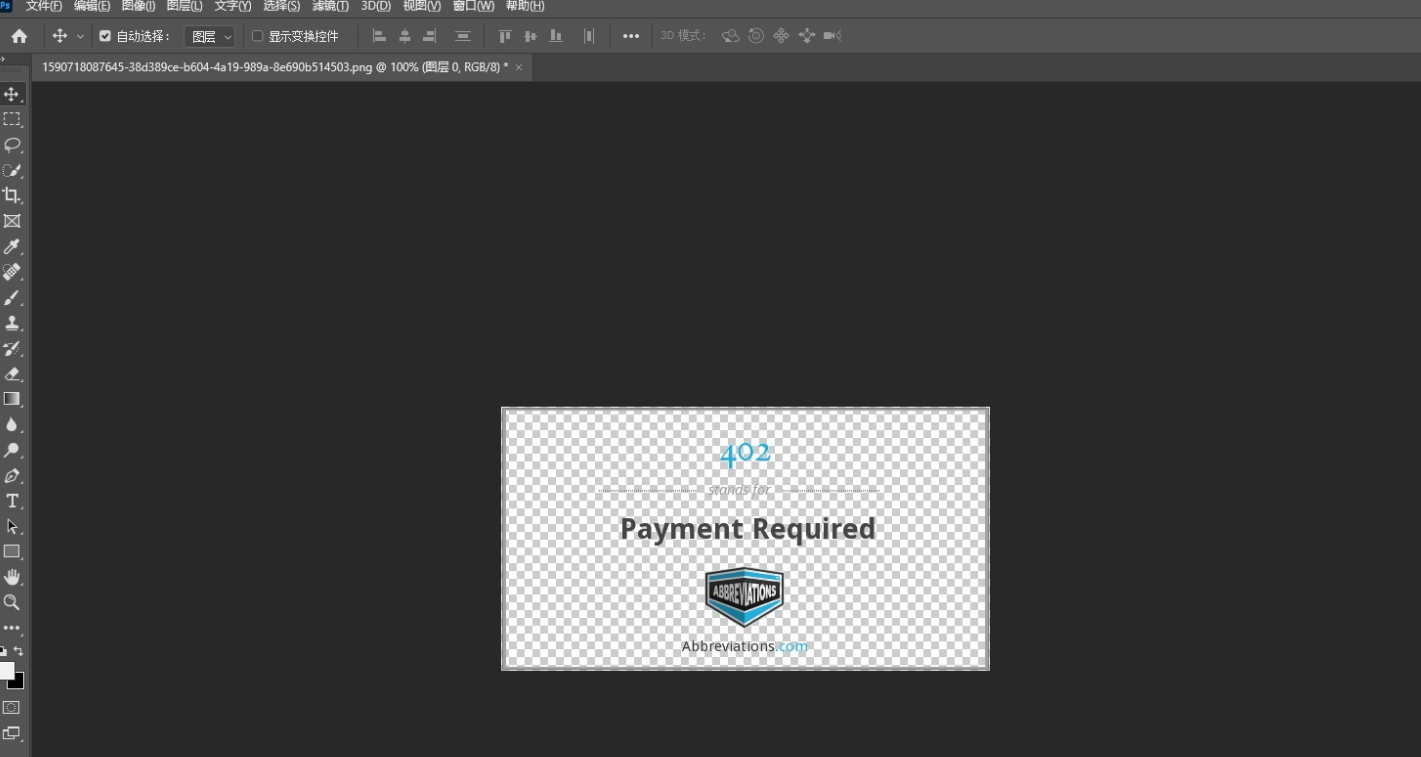
Task: Select the Eraser tool
Action: pos(12,374)
